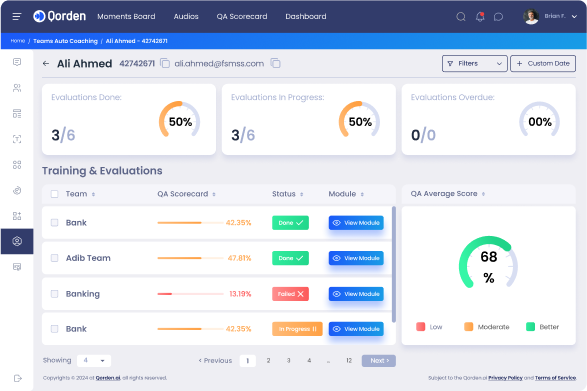
Task: View Module for first Bank row
Action: click(x=356, y=223)
